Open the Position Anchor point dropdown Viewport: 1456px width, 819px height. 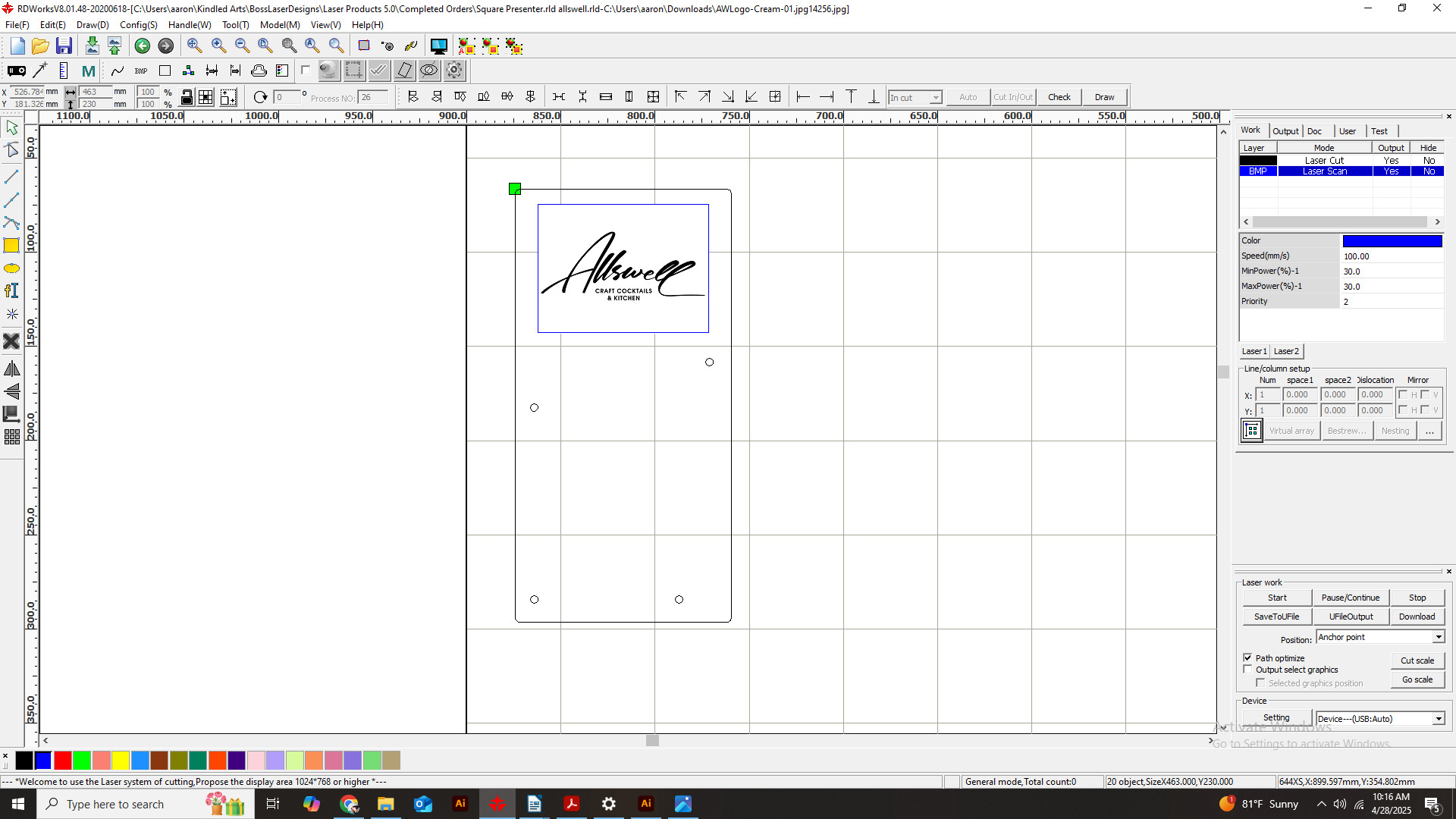[1438, 637]
